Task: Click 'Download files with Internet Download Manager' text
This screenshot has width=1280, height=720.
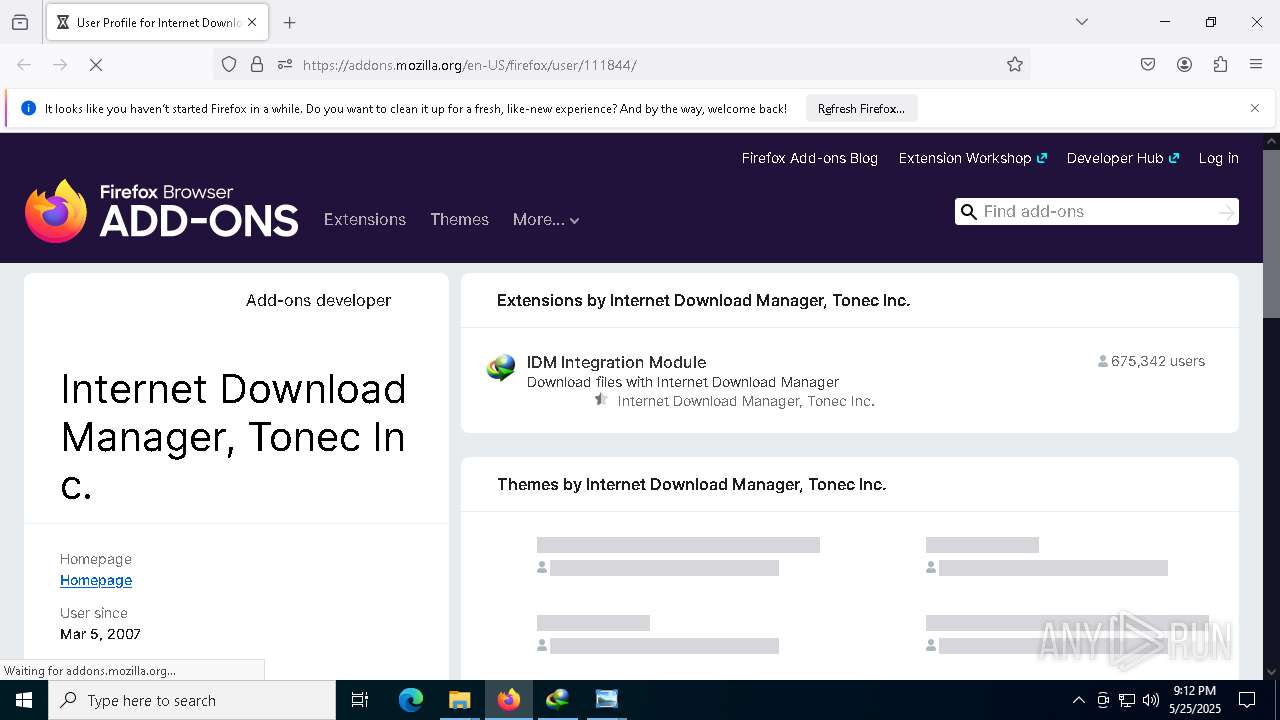Action: [683, 382]
